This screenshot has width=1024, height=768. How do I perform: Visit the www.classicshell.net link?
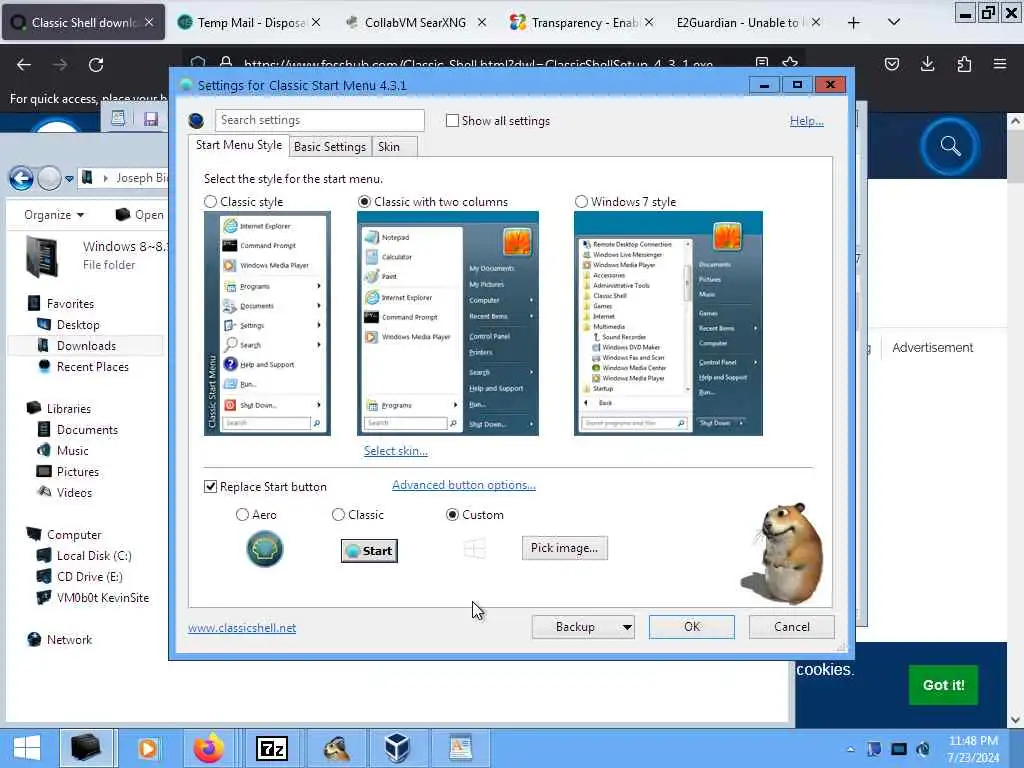(x=242, y=628)
